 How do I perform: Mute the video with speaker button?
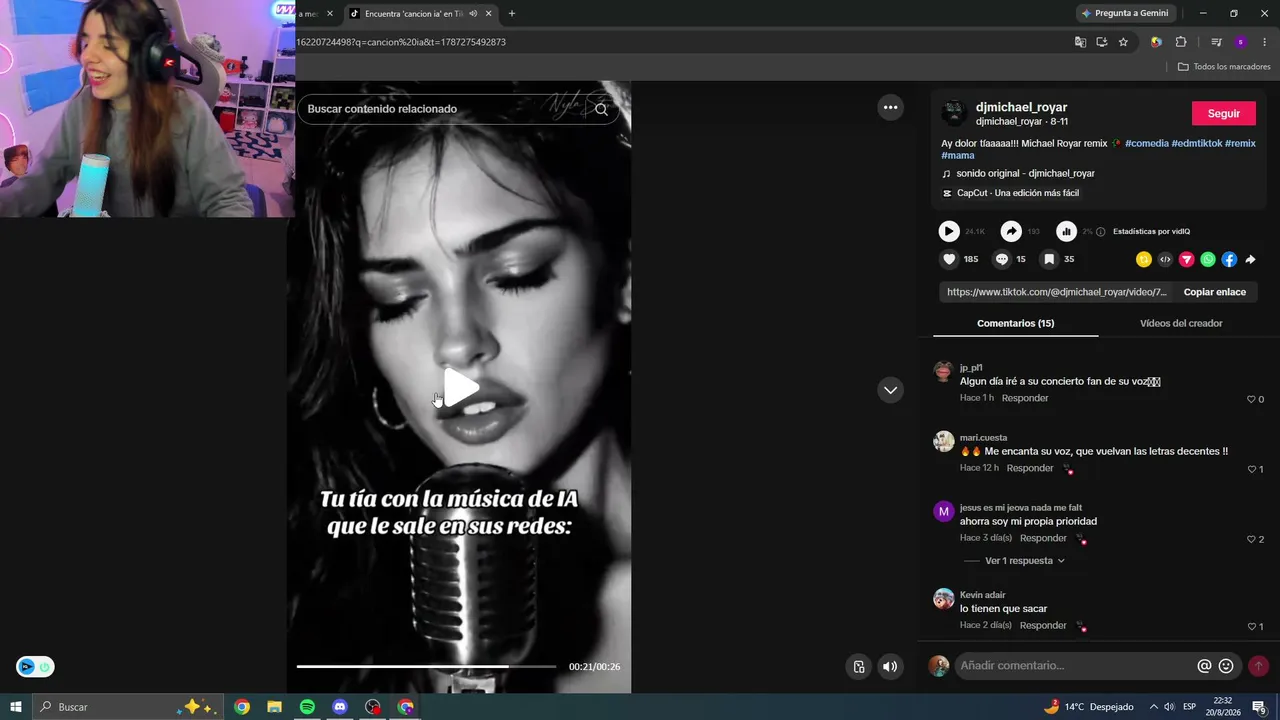pyautogui.click(x=890, y=667)
